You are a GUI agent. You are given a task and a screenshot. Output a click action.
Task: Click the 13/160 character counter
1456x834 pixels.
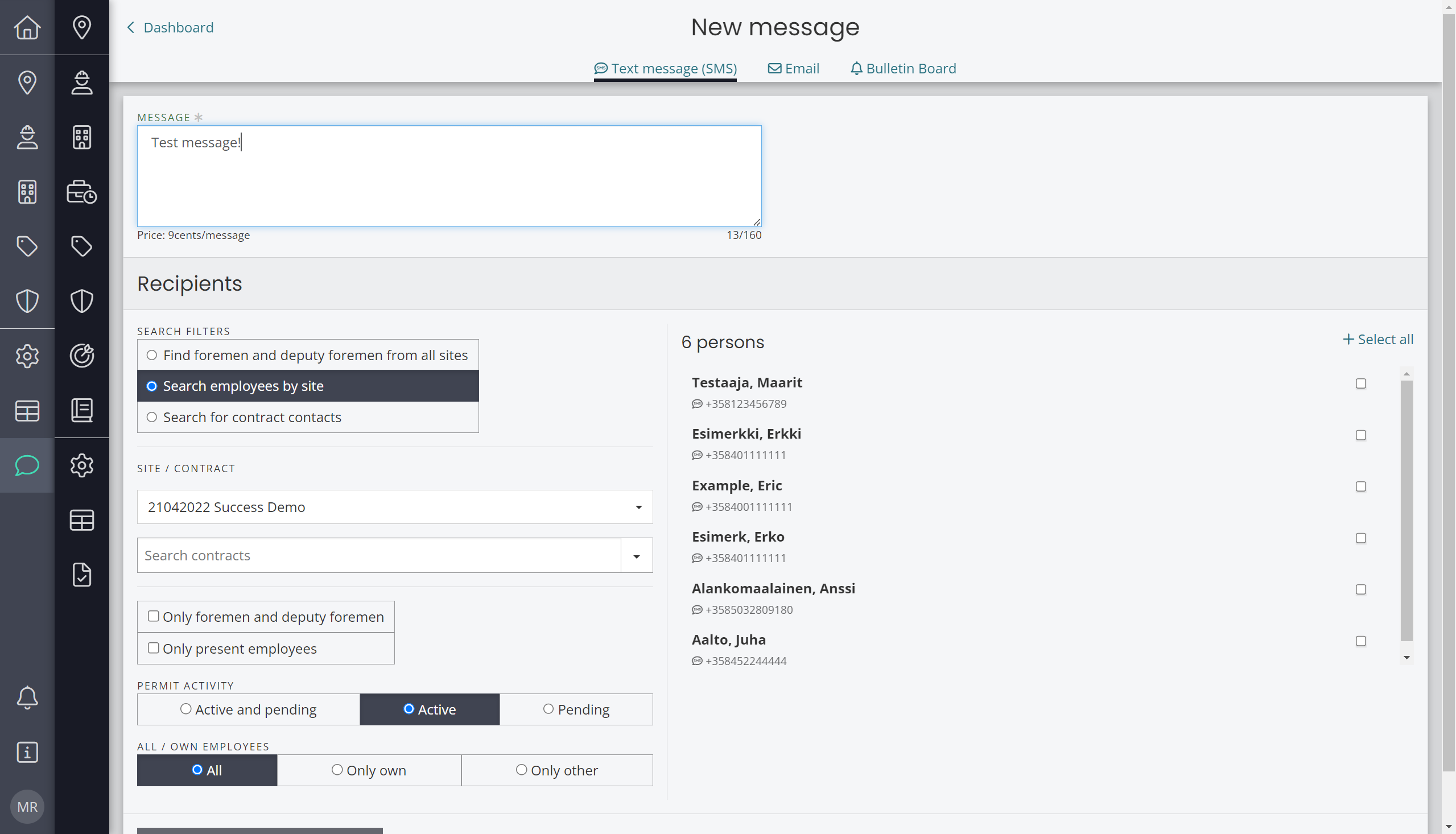[x=744, y=235]
